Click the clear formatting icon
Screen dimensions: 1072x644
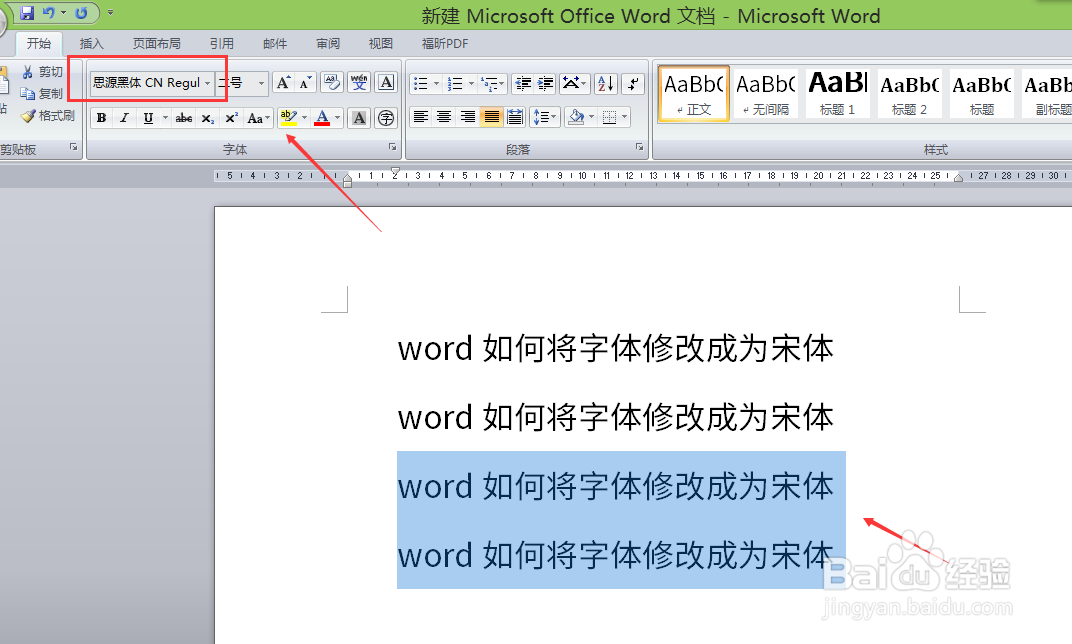point(330,82)
